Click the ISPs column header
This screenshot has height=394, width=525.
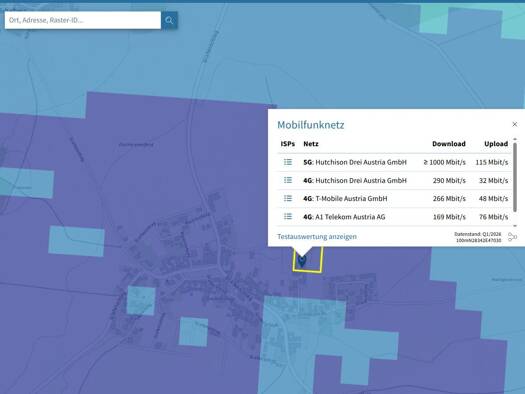click(x=288, y=144)
